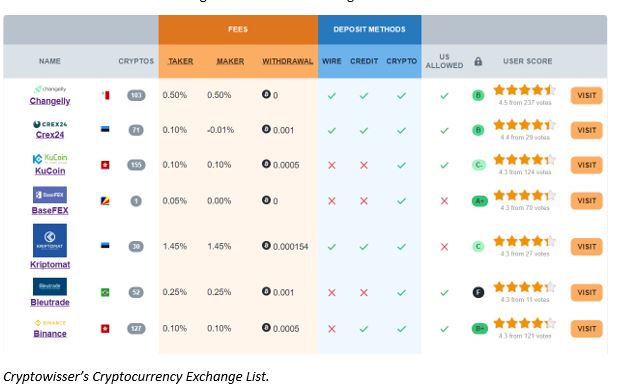Viewport: 621px width, 390px height.
Task: Click Bleutrade's black F security badge
Action: click(478, 293)
